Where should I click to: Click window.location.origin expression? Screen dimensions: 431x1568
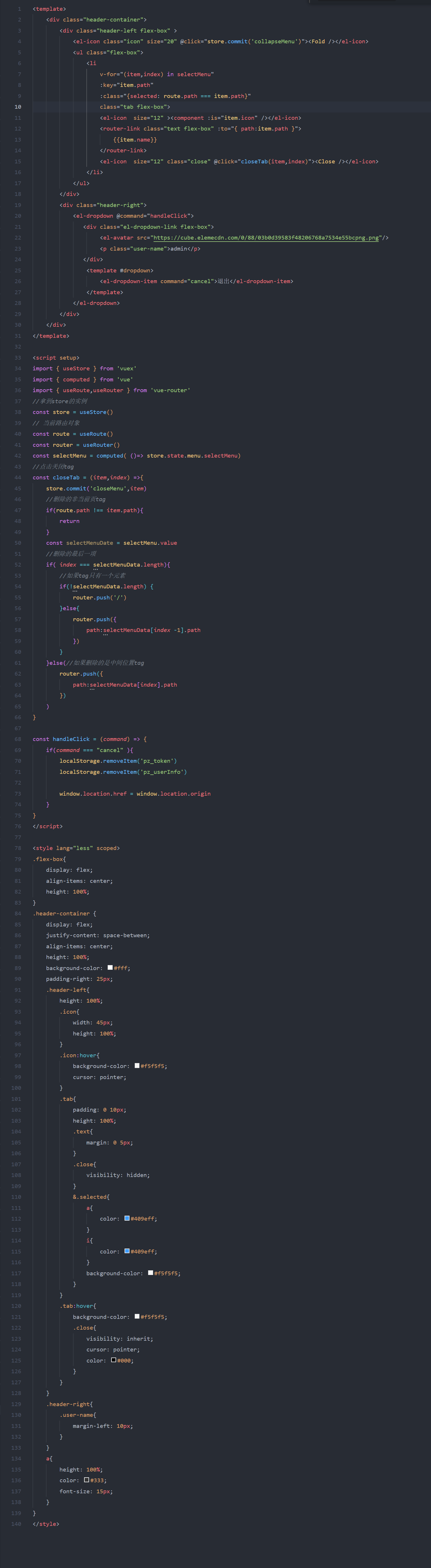coord(174,794)
